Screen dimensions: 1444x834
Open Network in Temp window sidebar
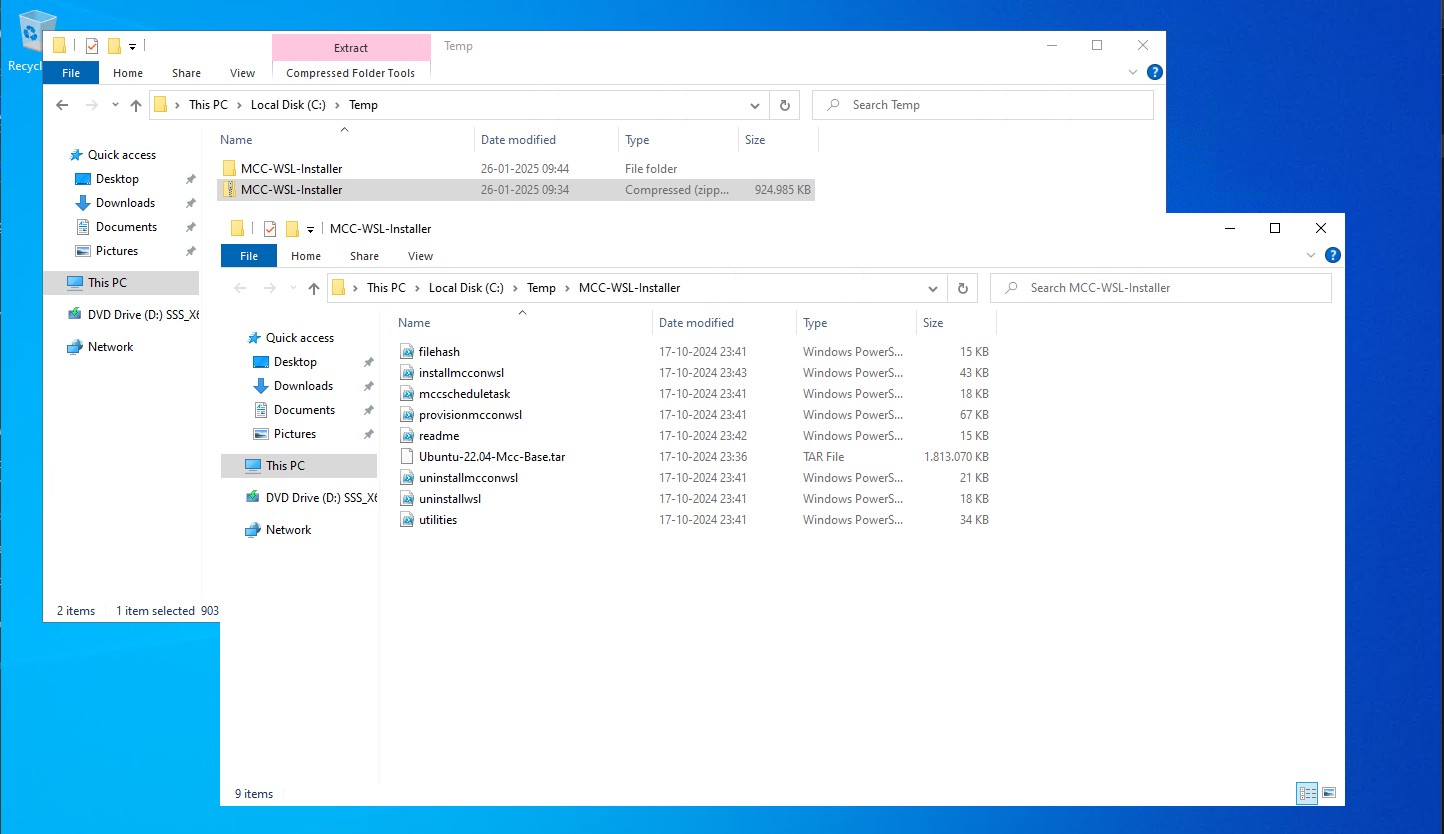point(110,347)
